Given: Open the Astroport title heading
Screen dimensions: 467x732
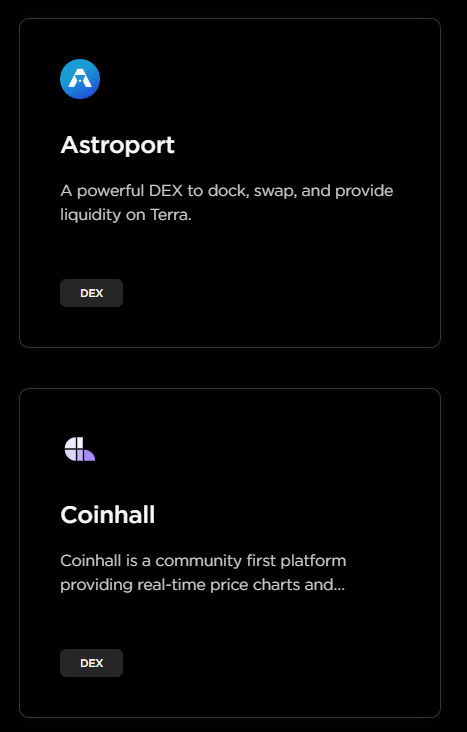Looking at the screenshot, I should point(117,145).
